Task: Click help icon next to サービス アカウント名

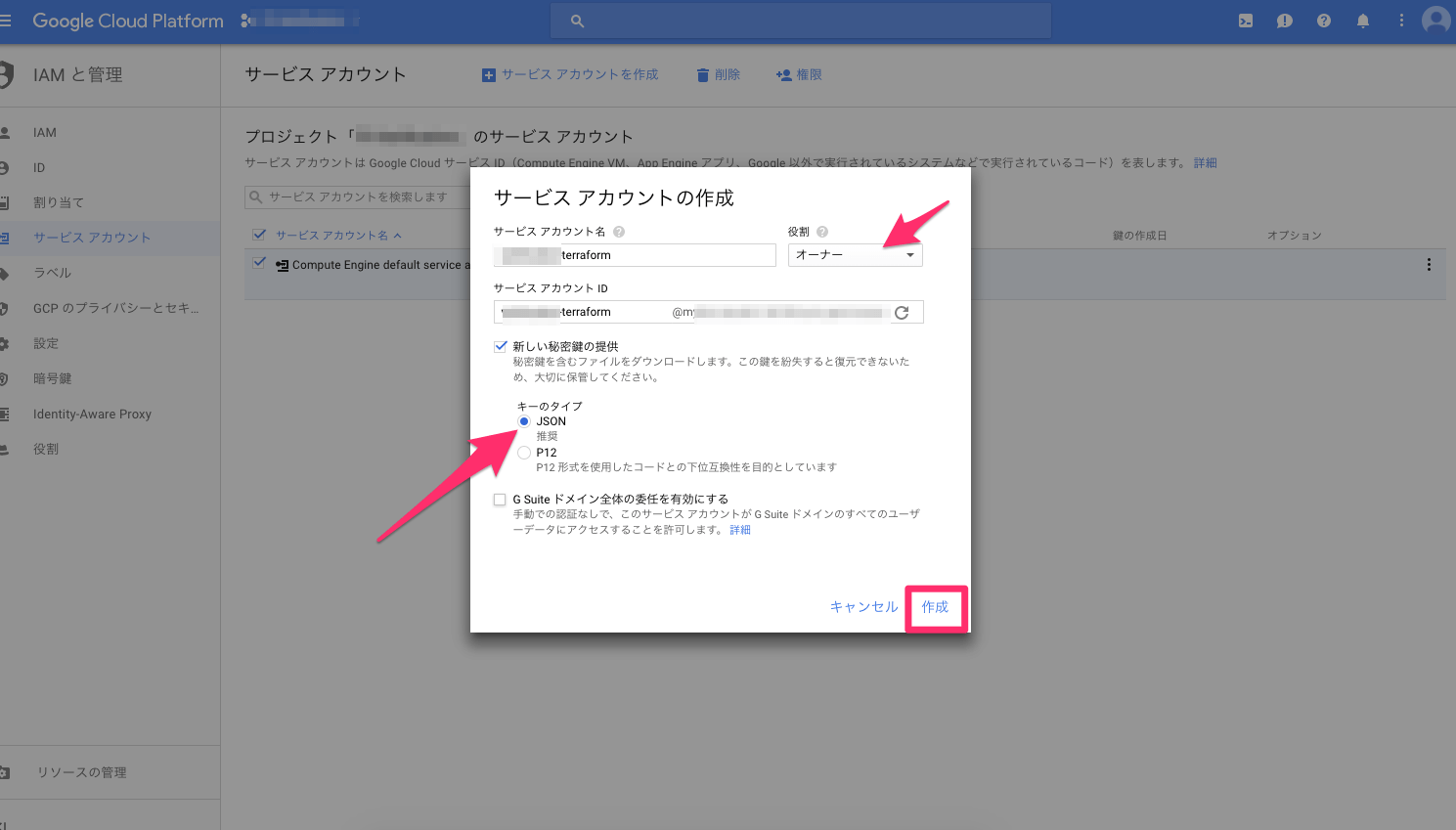Action: click(619, 232)
